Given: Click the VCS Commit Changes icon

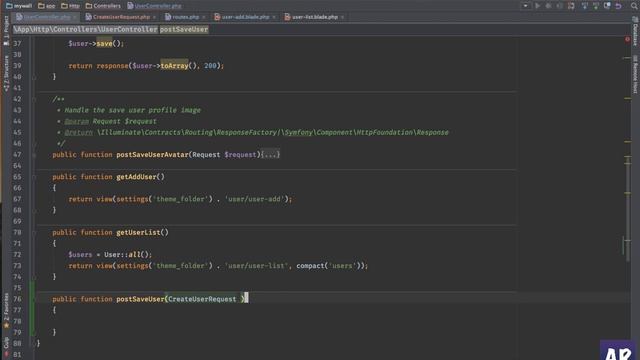Looking at the screenshot, I should coord(596,6).
